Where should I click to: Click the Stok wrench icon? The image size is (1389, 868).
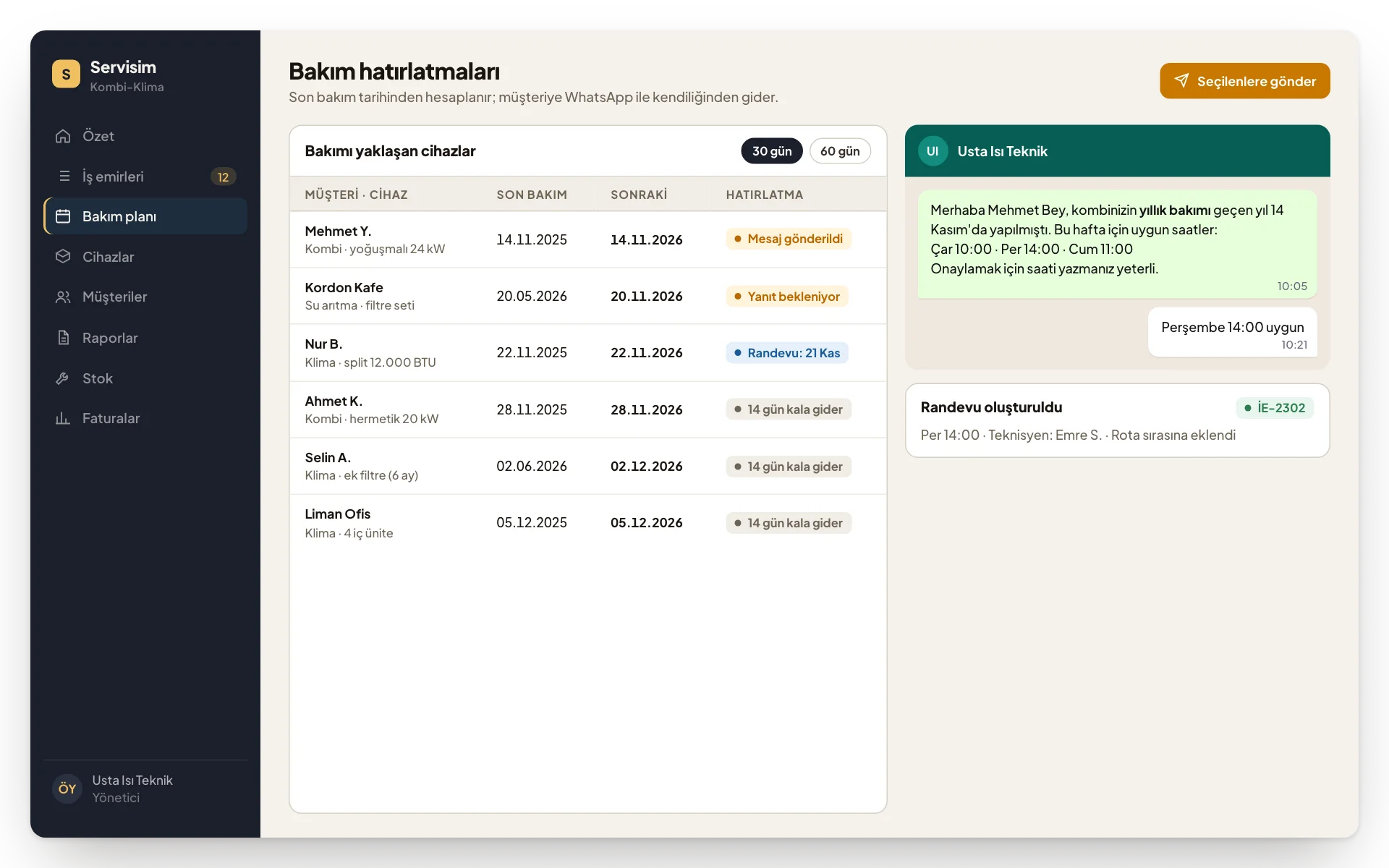63,378
